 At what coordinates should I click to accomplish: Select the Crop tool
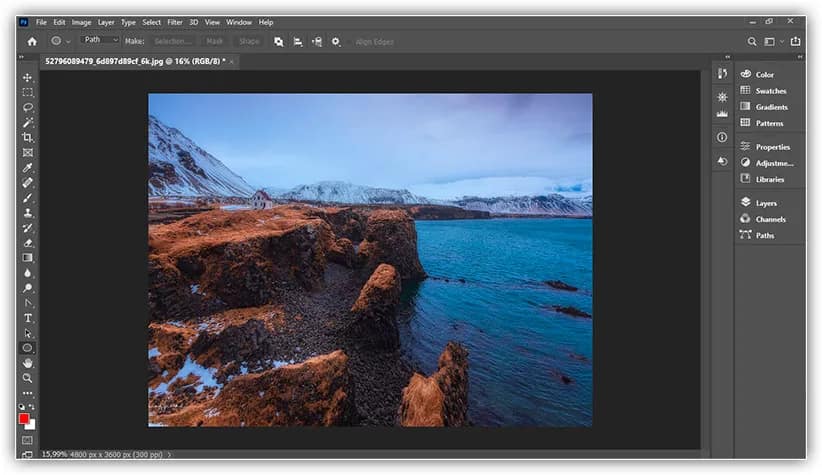pyautogui.click(x=27, y=137)
